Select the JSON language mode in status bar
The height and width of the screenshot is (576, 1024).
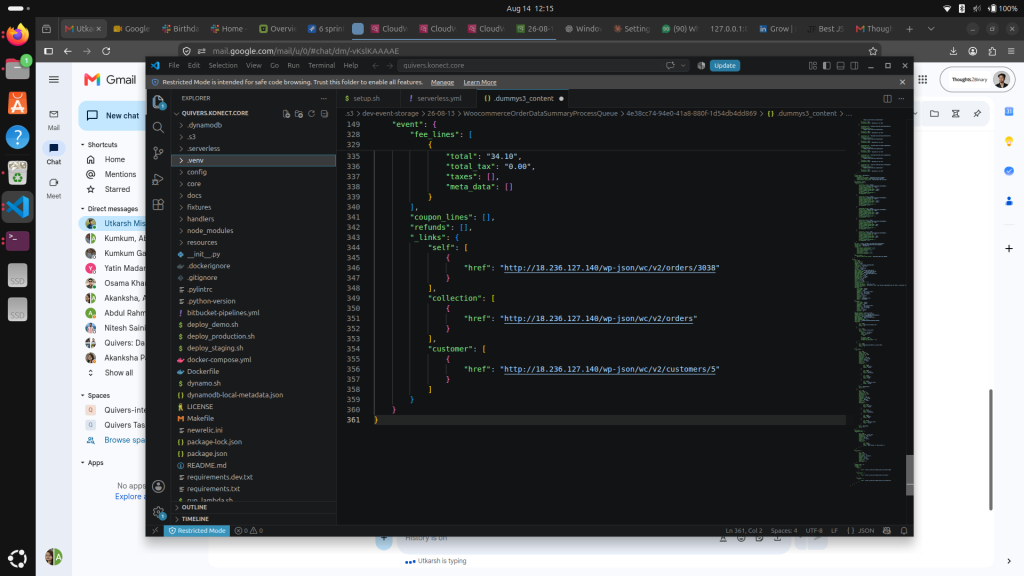pyautogui.click(x=866, y=531)
